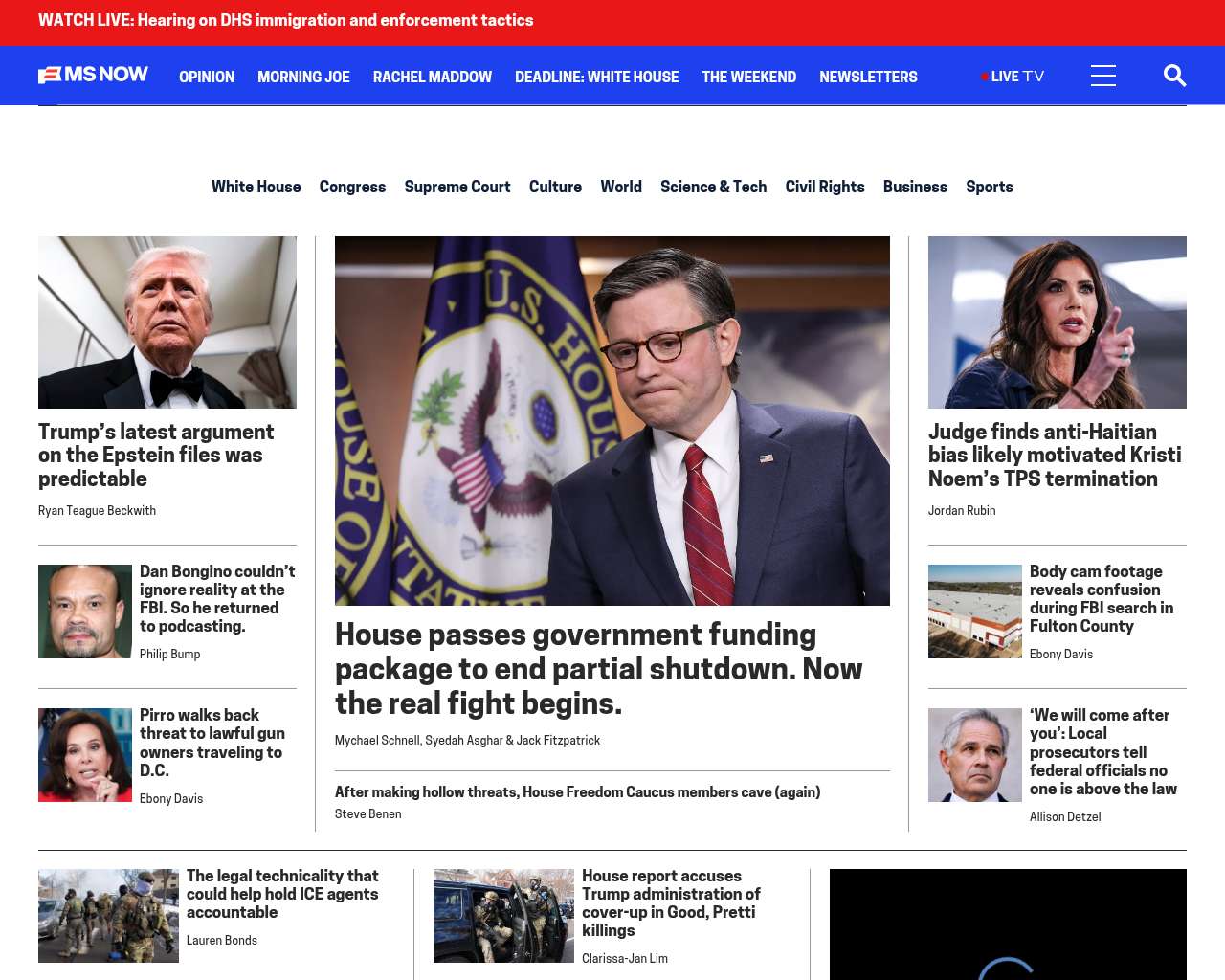Select the Supreme Court topic tab
The width and height of the screenshot is (1225, 980).
click(457, 187)
